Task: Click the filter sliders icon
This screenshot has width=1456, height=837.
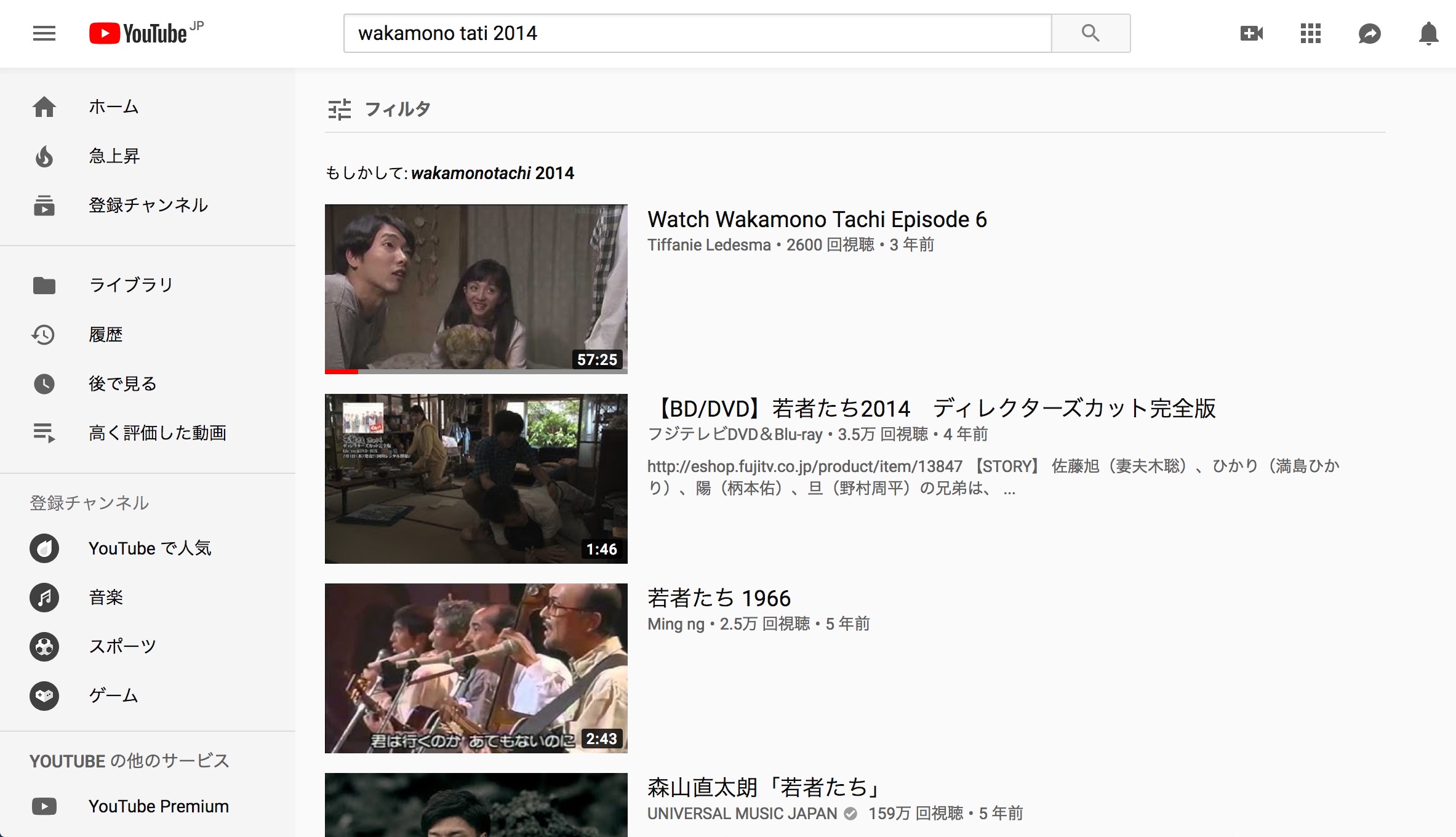Action: (339, 110)
